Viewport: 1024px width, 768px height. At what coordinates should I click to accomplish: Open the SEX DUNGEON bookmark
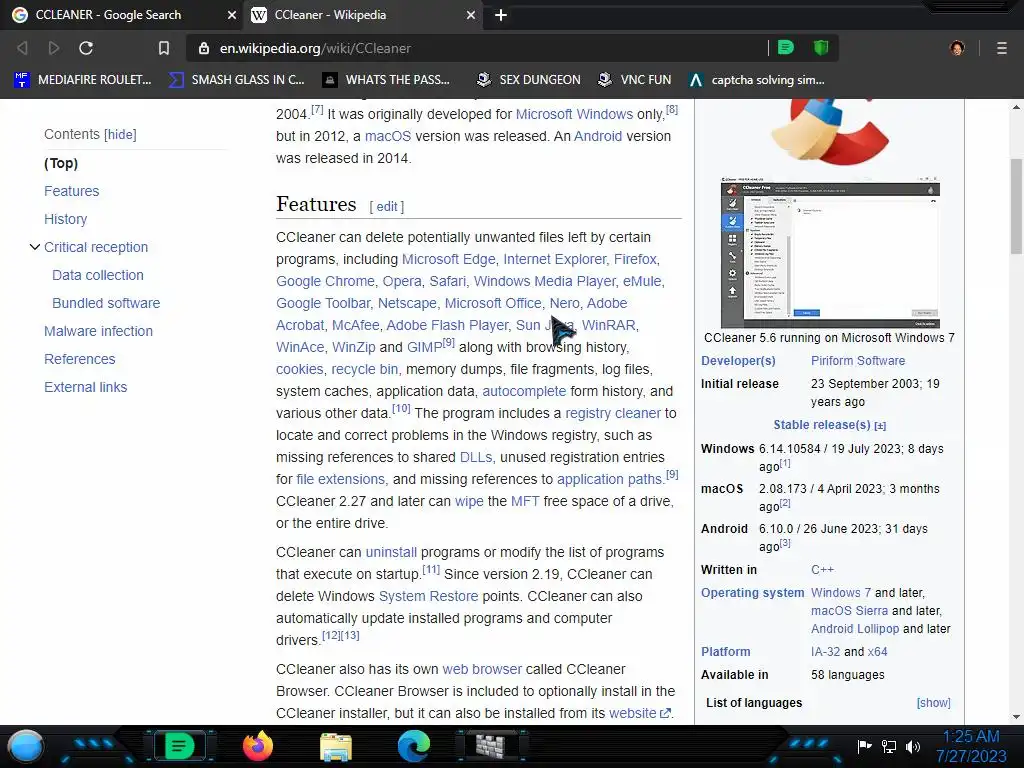[528, 80]
